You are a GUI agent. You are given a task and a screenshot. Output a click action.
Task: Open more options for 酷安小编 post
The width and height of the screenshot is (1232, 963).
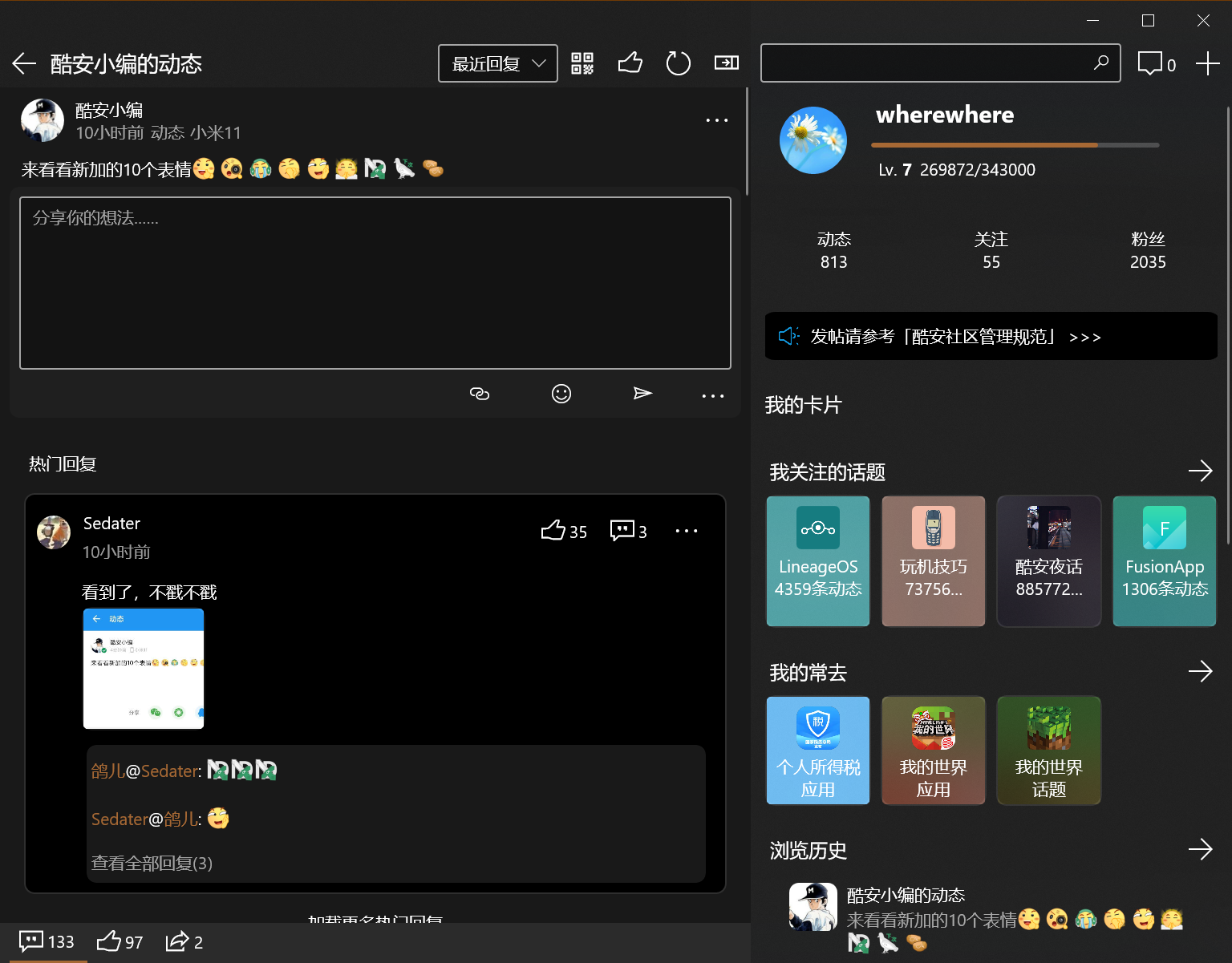click(x=716, y=120)
